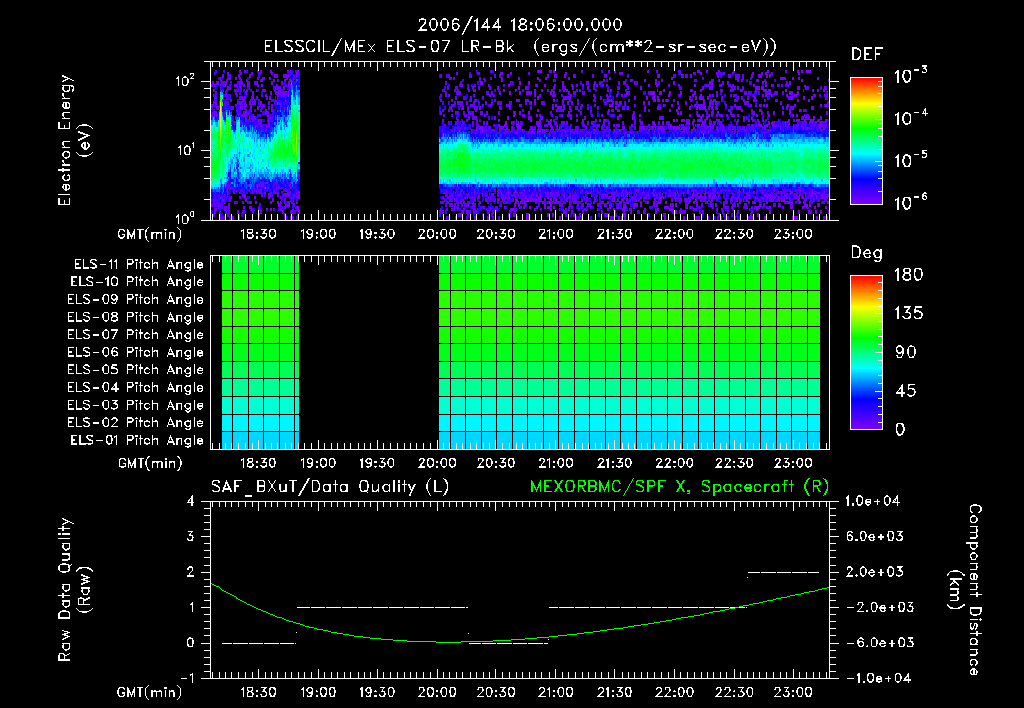1024x708 pixels.
Task: Click the pitch angle grid data gap
Action: click(x=369, y=352)
